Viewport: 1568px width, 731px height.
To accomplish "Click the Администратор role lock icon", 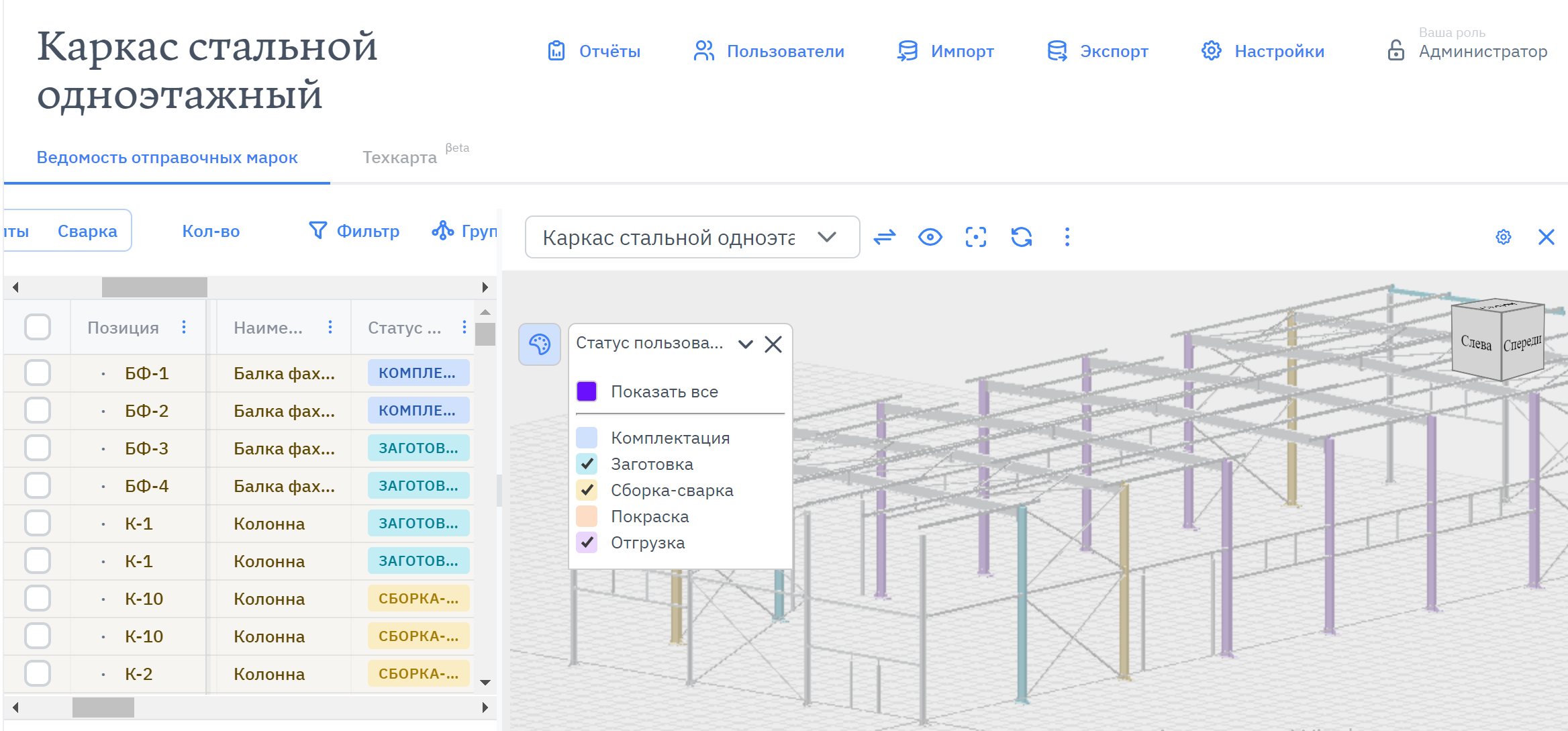I will (1395, 50).
